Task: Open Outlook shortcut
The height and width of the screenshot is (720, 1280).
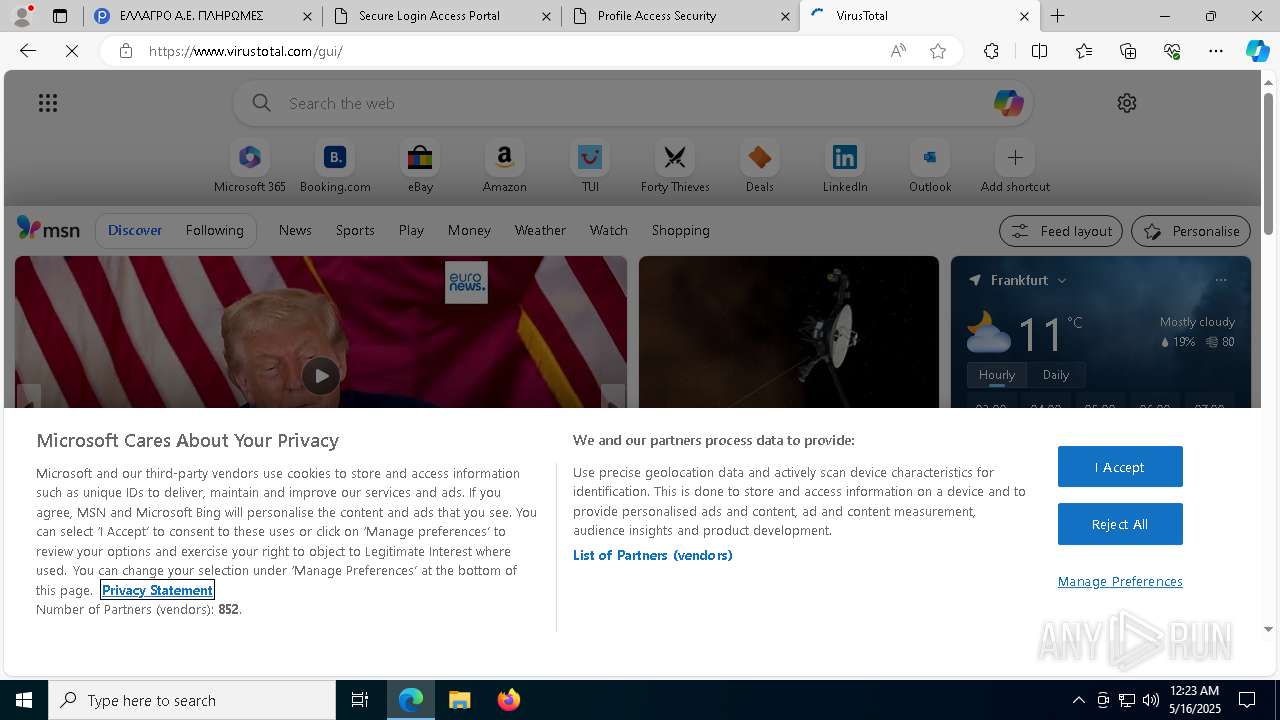Action: (x=930, y=166)
